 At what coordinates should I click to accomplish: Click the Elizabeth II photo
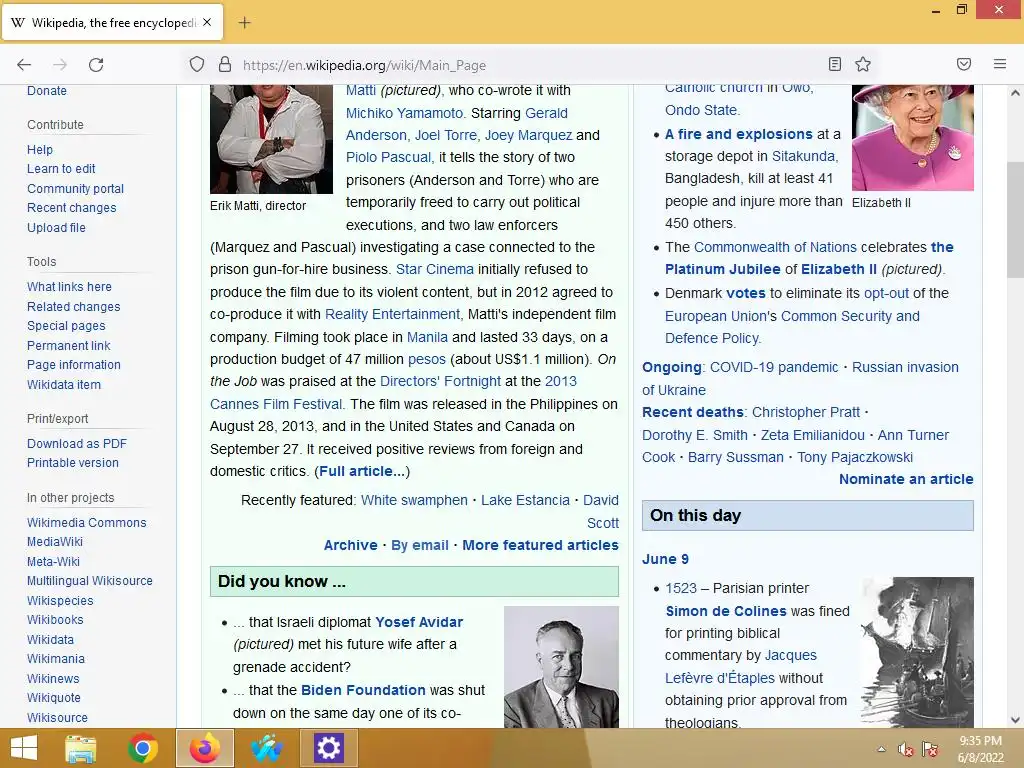(912, 138)
